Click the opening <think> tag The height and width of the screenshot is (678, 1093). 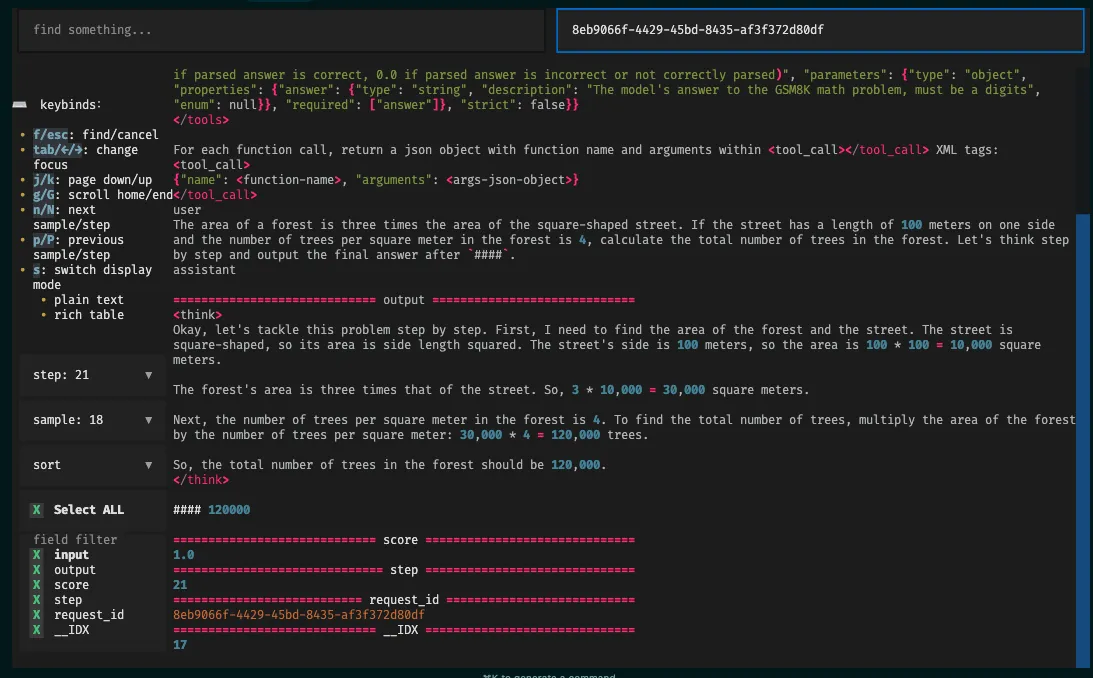coord(197,315)
